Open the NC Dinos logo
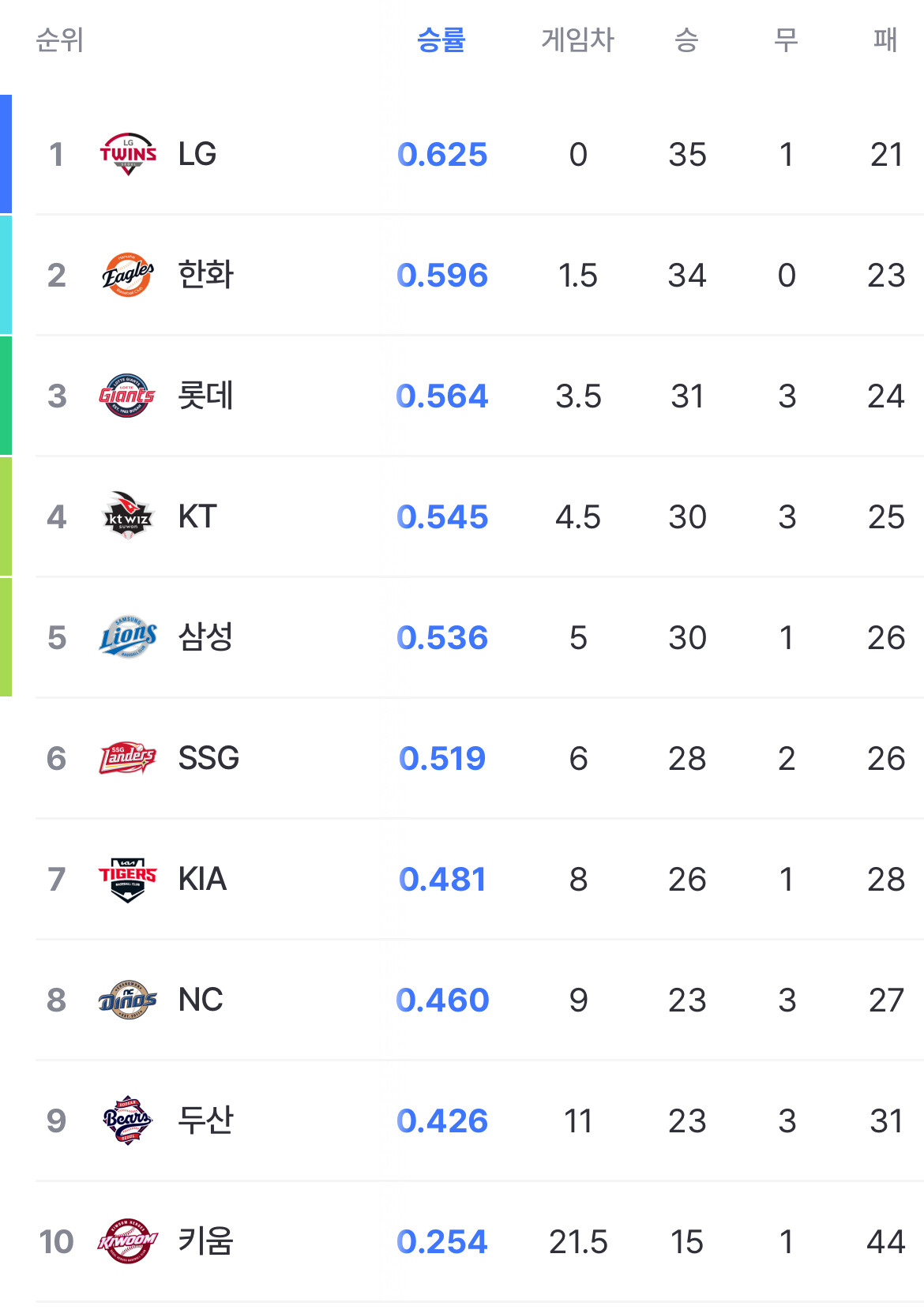The image size is (924, 1310). pos(128,1000)
